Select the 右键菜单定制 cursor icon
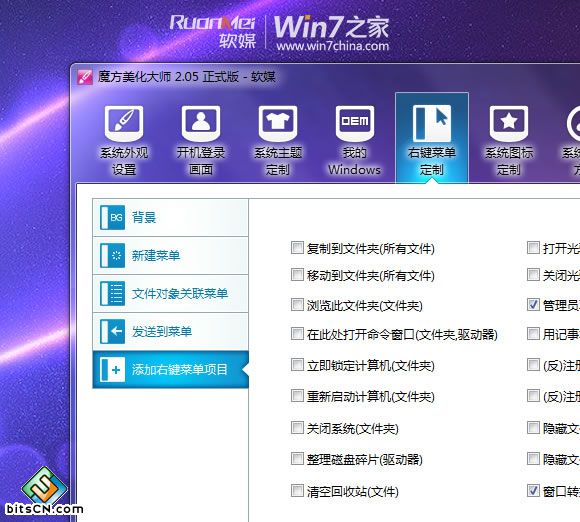The height and width of the screenshot is (522, 580). point(432,124)
